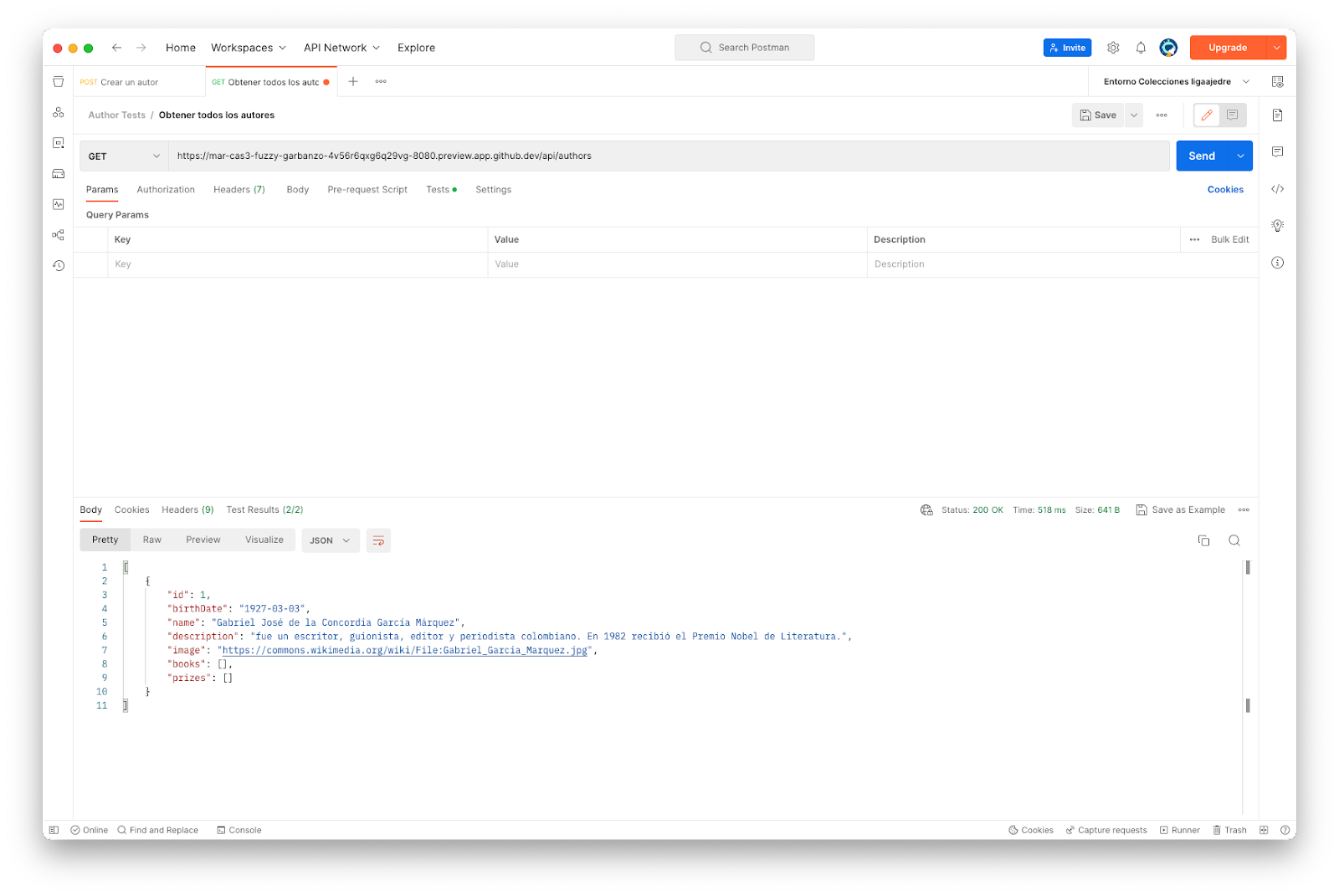Open the API Network dropdown
Image resolution: width=1339 pixels, height=896 pixels.
pyautogui.click(x=341, y=48)
